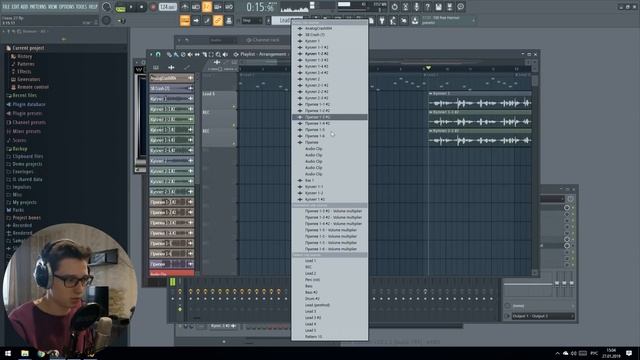Viewport: 640px width, 360px height.
Task: Click the Playlist - Arrangement title
Action: (x=263, y=54)
